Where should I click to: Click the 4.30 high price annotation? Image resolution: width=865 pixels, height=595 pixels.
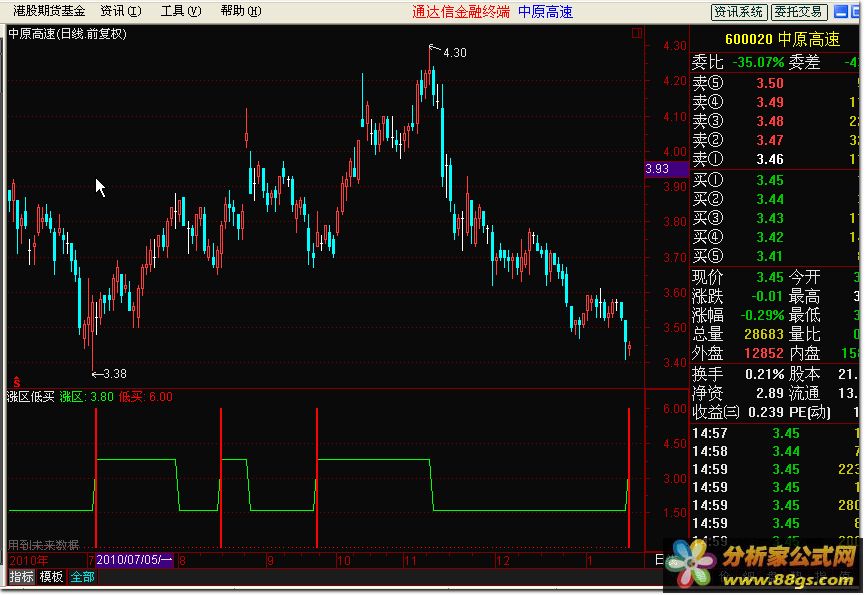tap(455, 53)
